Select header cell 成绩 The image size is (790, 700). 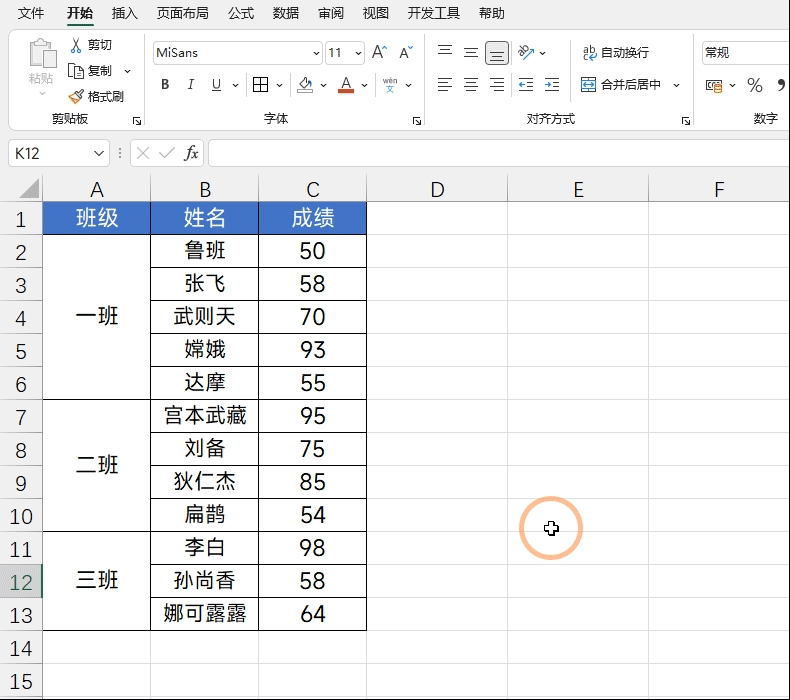[x=312, y=218]
